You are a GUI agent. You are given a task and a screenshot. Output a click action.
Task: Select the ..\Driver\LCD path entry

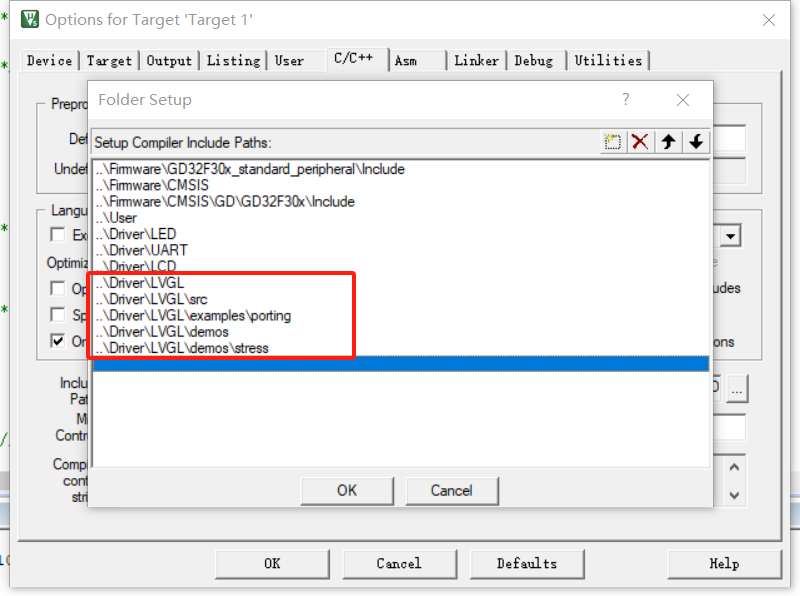pyautogui.click(x=401, y=266)
